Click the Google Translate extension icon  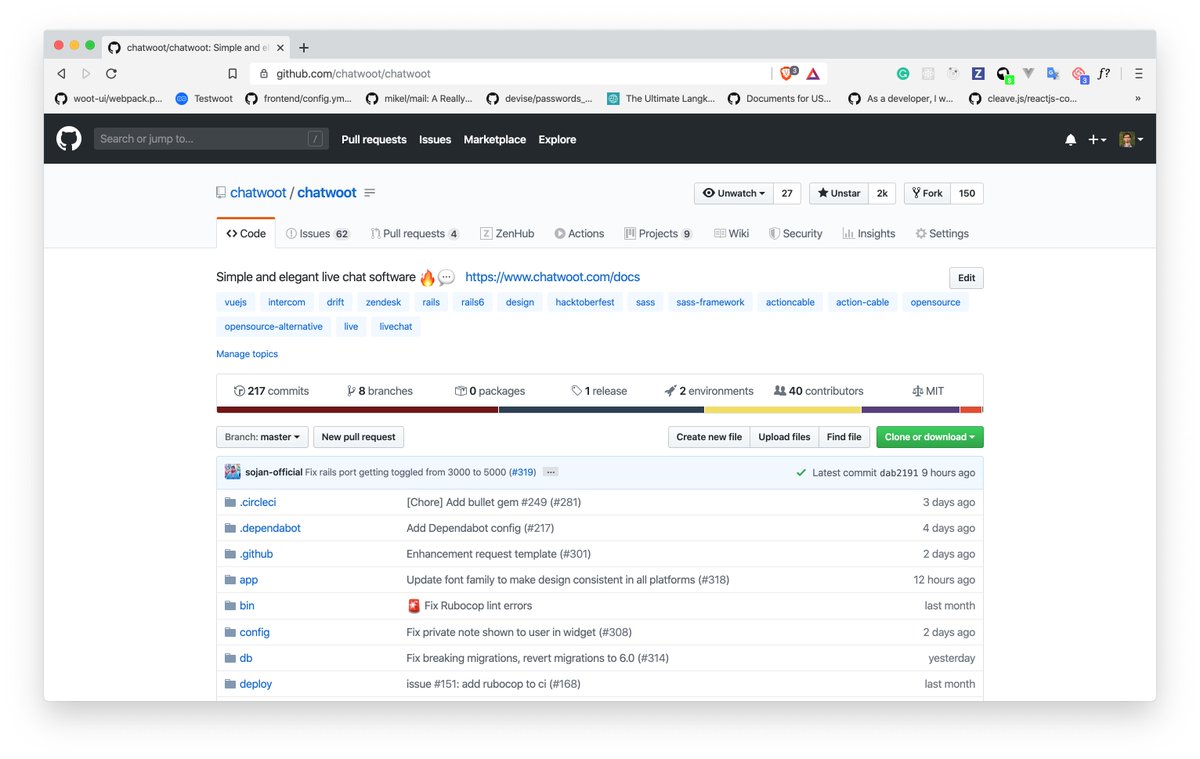(1053, 74)
